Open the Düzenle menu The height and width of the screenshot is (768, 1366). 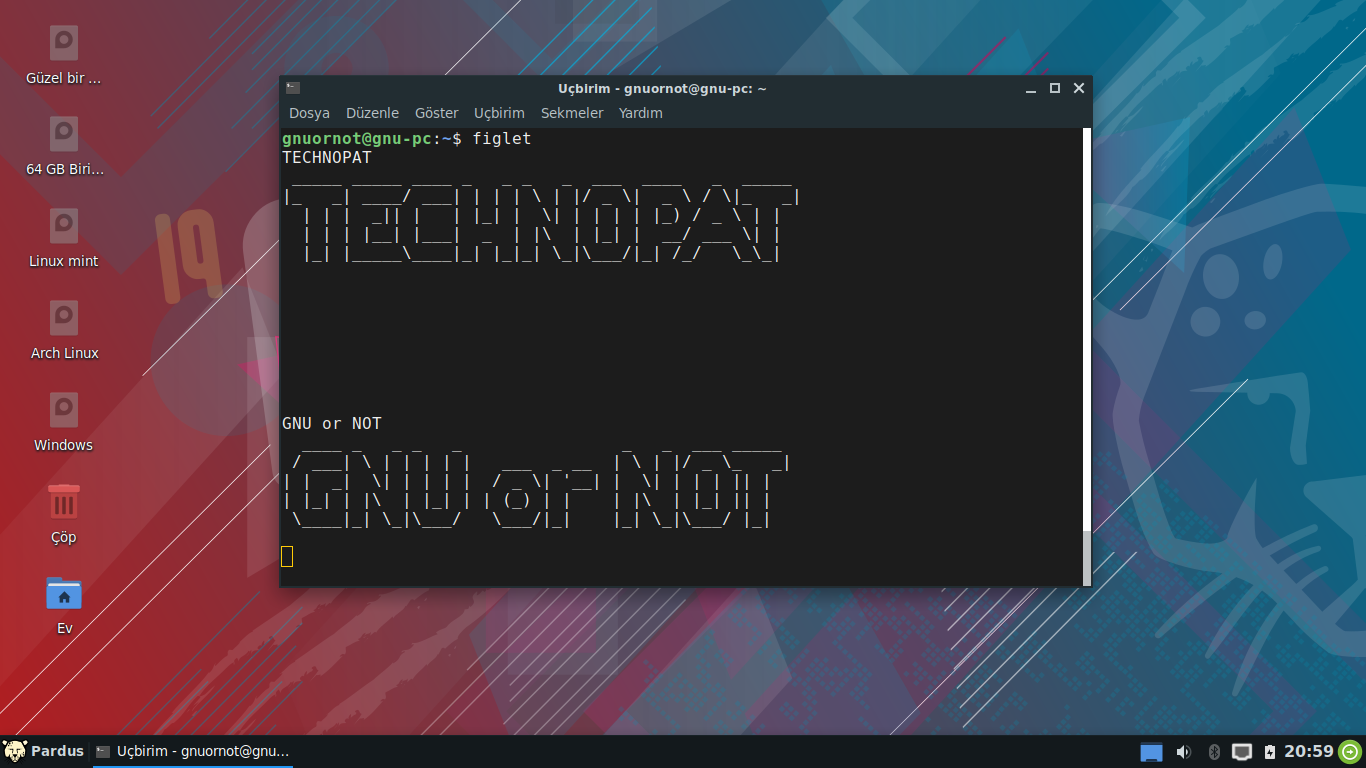click(x=372, y=113)
